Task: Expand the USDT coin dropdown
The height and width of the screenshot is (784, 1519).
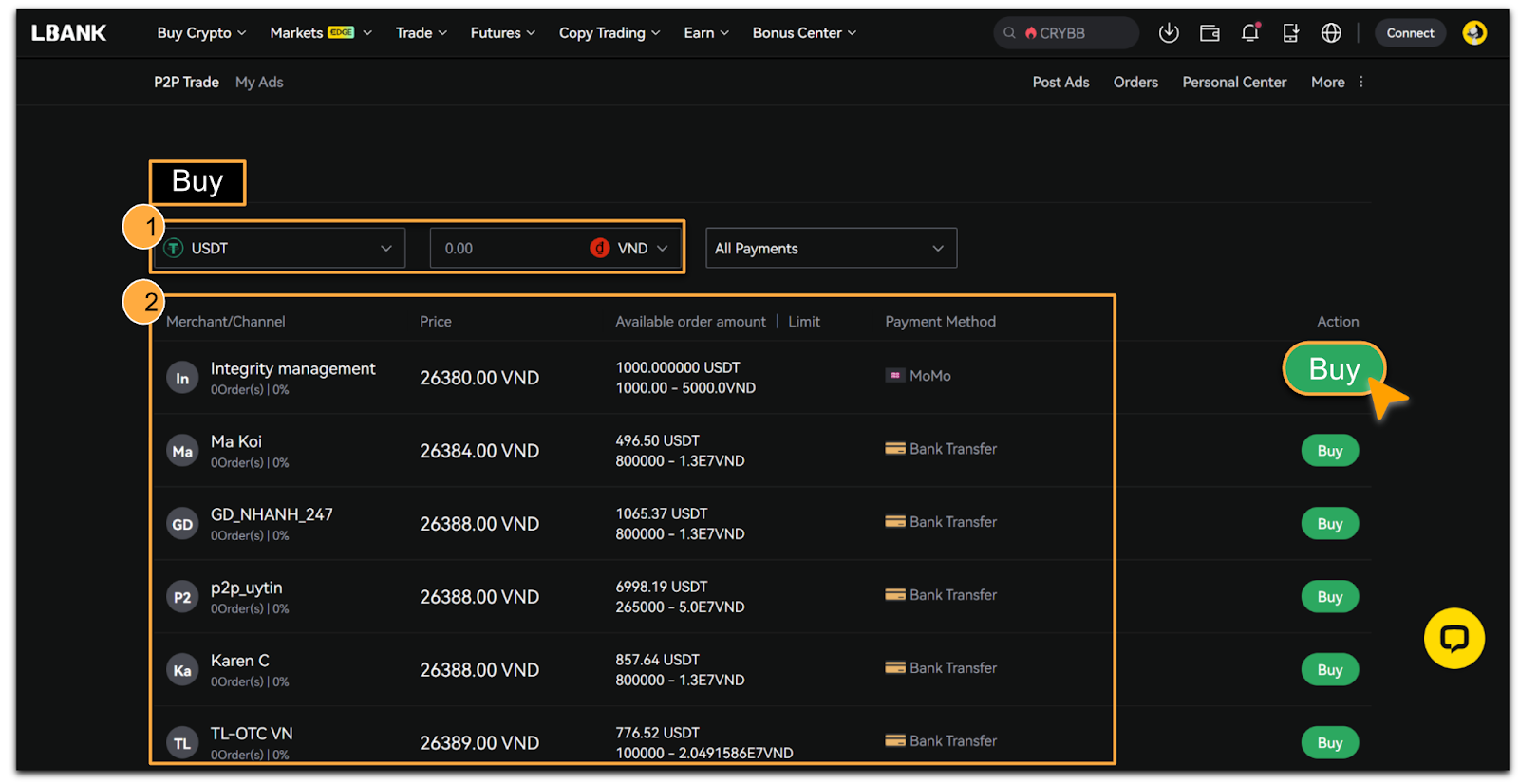Action: 281,249
